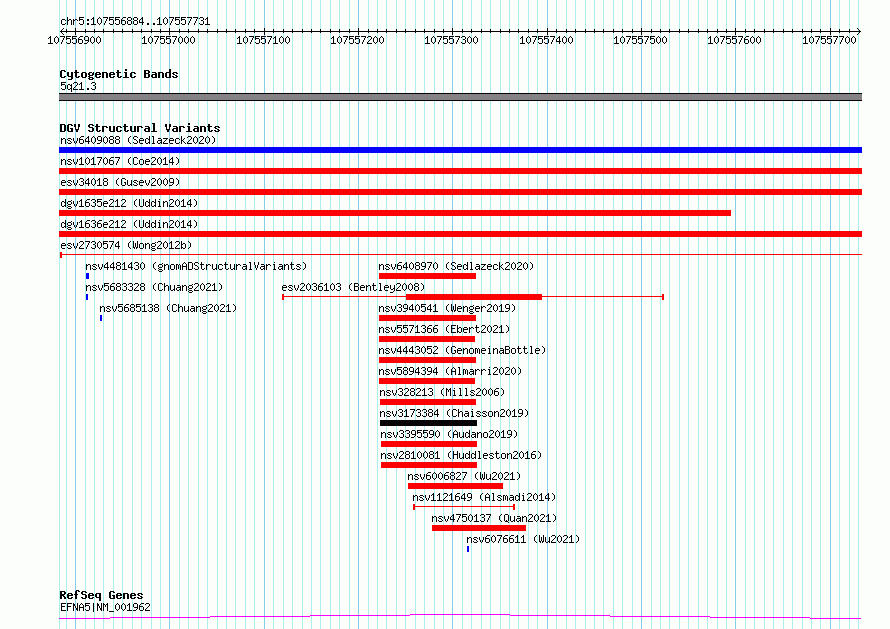Open the nsv328213 (Mills2006) label
This screenshot has width=890, height=629.
pyautogui.click(x=442, y=392)
